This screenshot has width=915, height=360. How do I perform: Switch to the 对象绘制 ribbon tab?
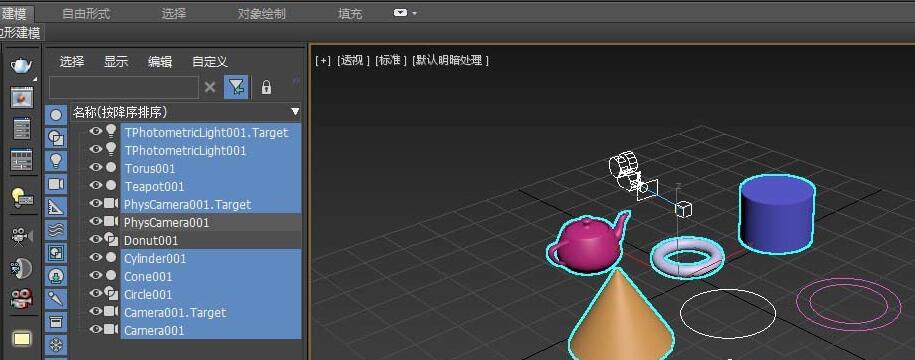[262, 14]
